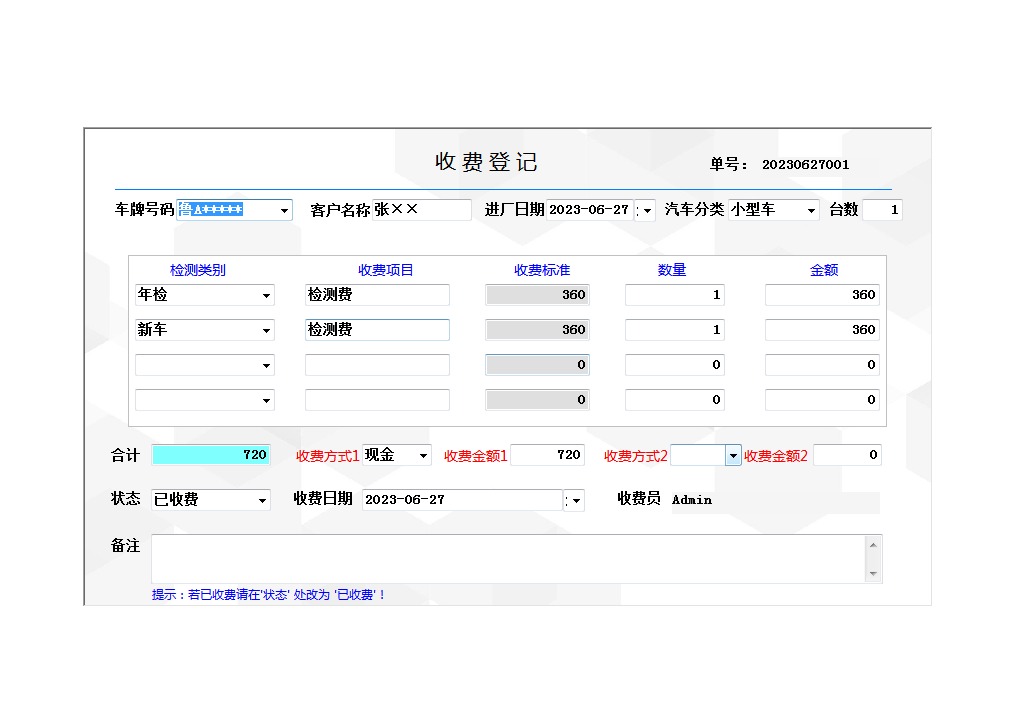Click the 检测类别 column header
Image resolution: width=1033 pixels, height=728 pixels.
click(198, 270)
